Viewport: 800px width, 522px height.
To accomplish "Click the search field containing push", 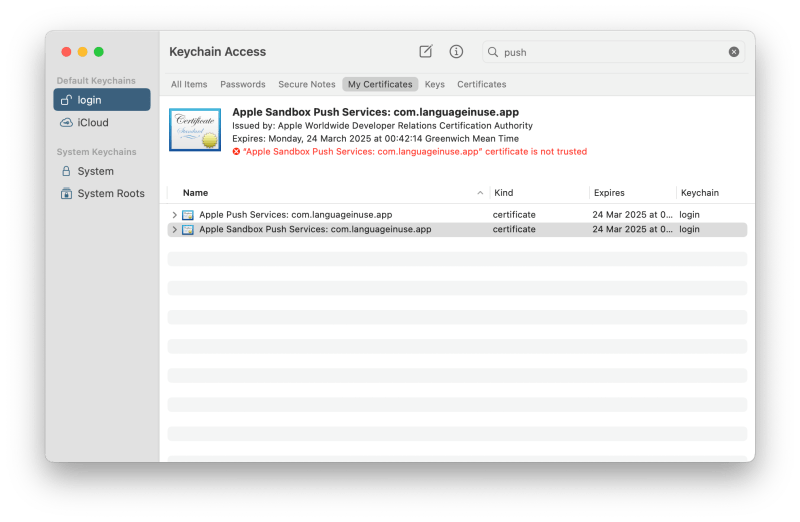I will click(613, 52).
